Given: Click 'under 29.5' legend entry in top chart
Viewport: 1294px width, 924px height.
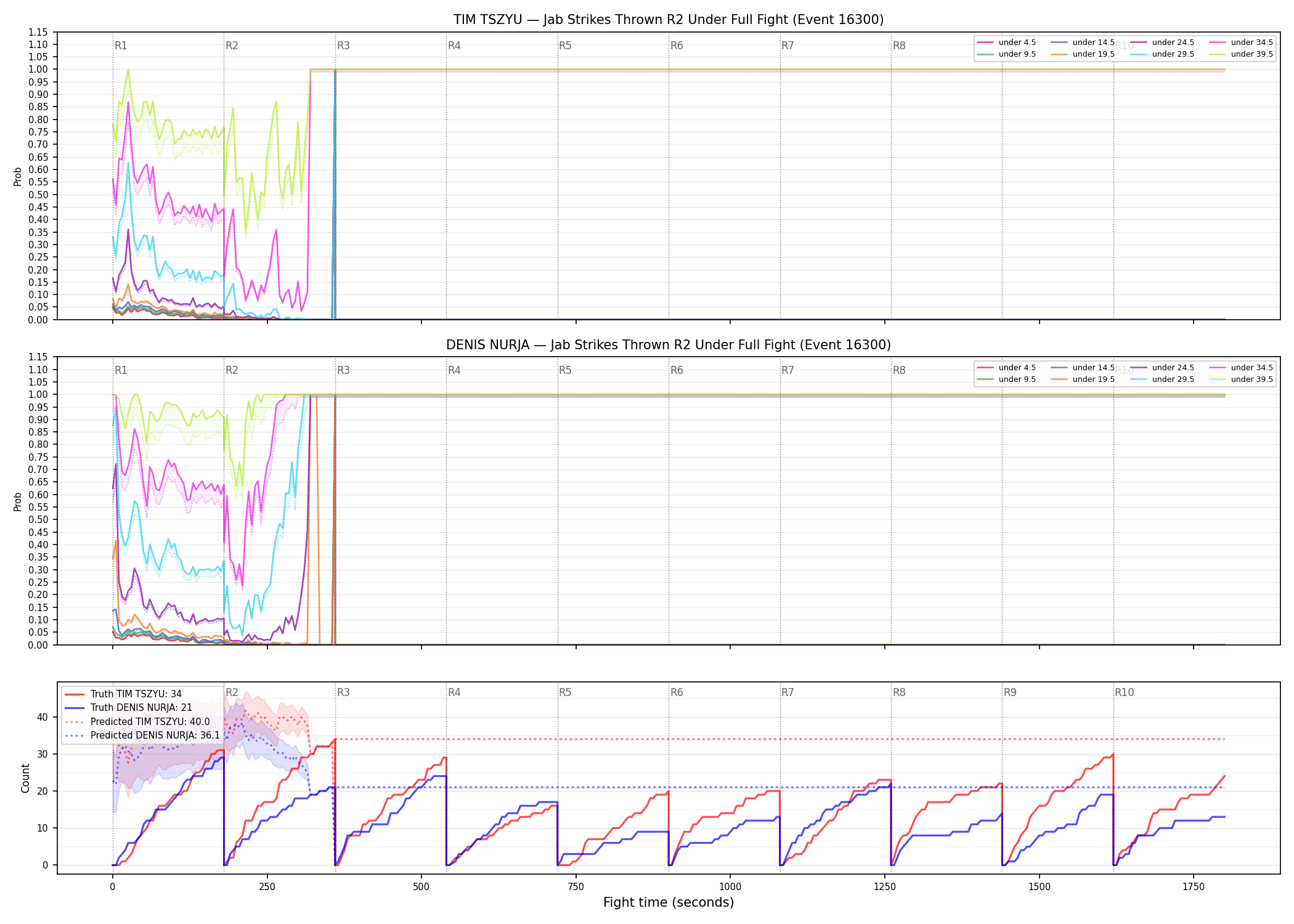Looking at the screenshot, I should point(1162,54).
